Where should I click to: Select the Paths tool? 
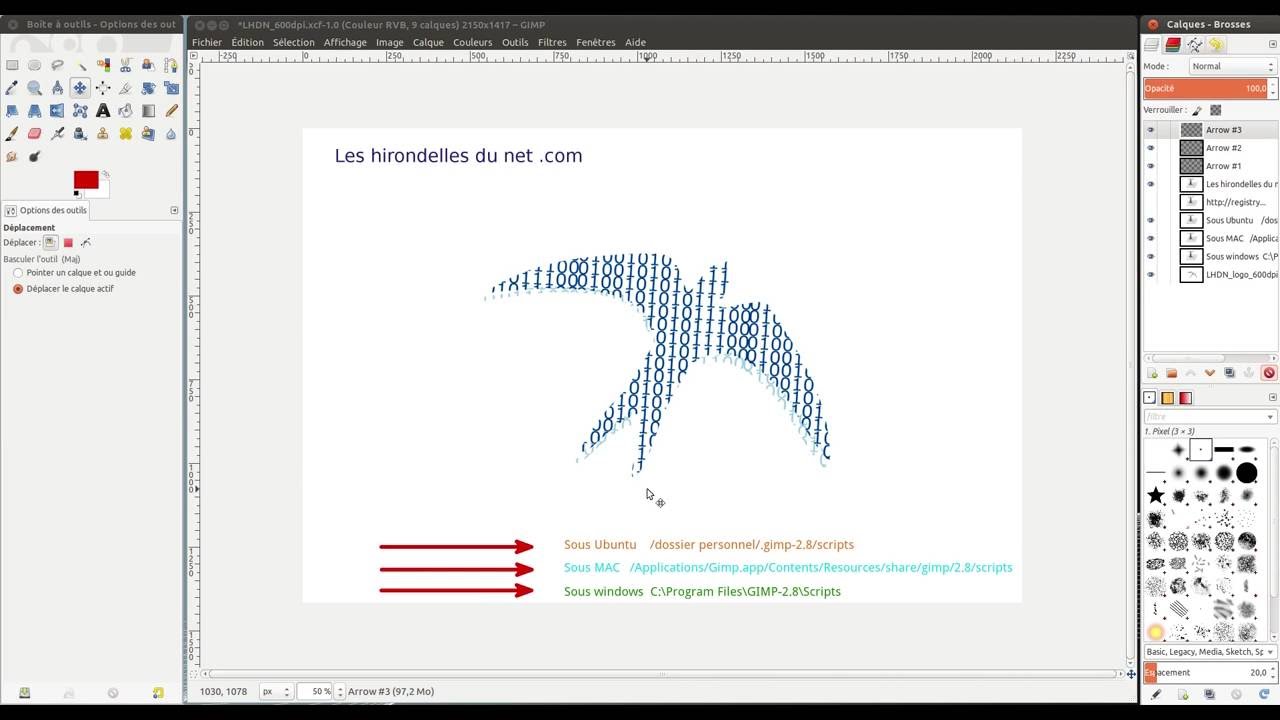tap(172, 65)
